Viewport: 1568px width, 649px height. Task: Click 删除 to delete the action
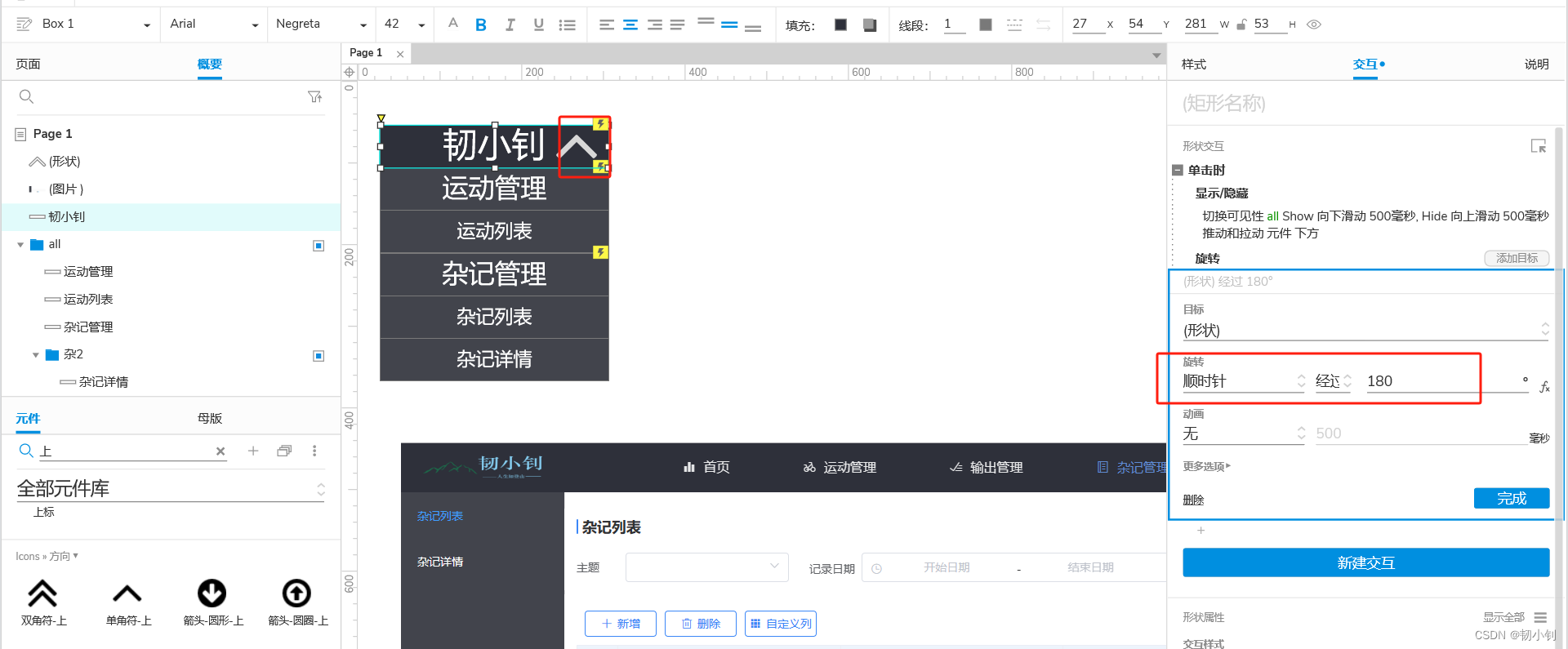[1193, 500]
